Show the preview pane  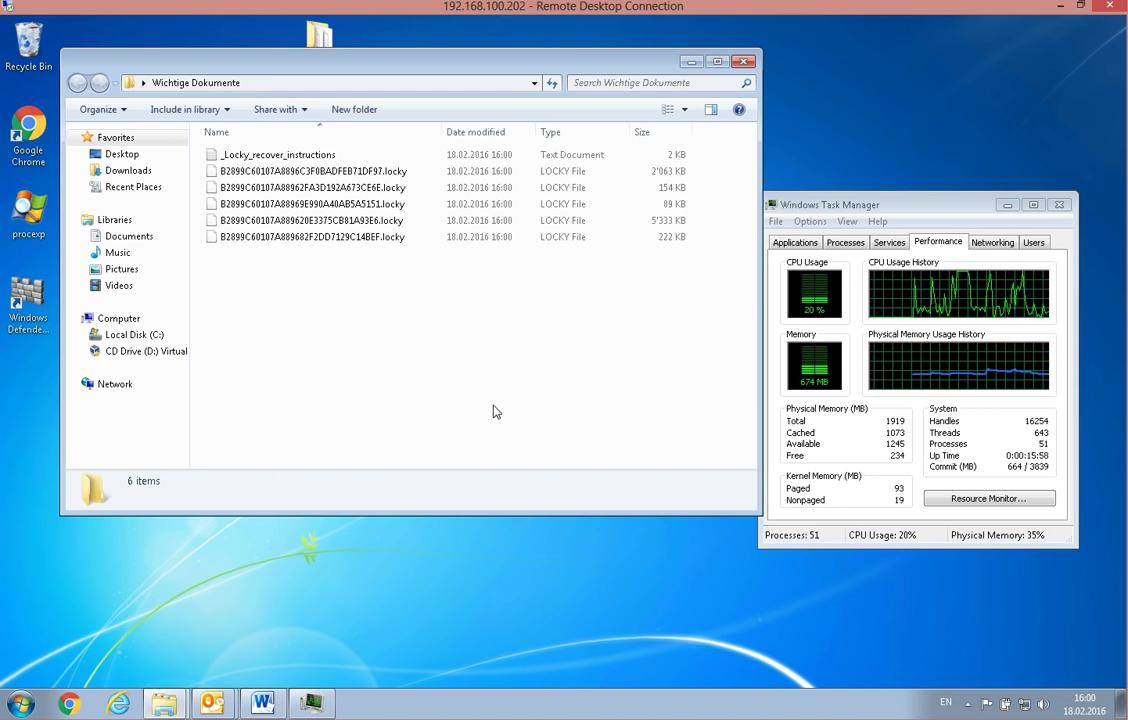[x=711, y=109]
